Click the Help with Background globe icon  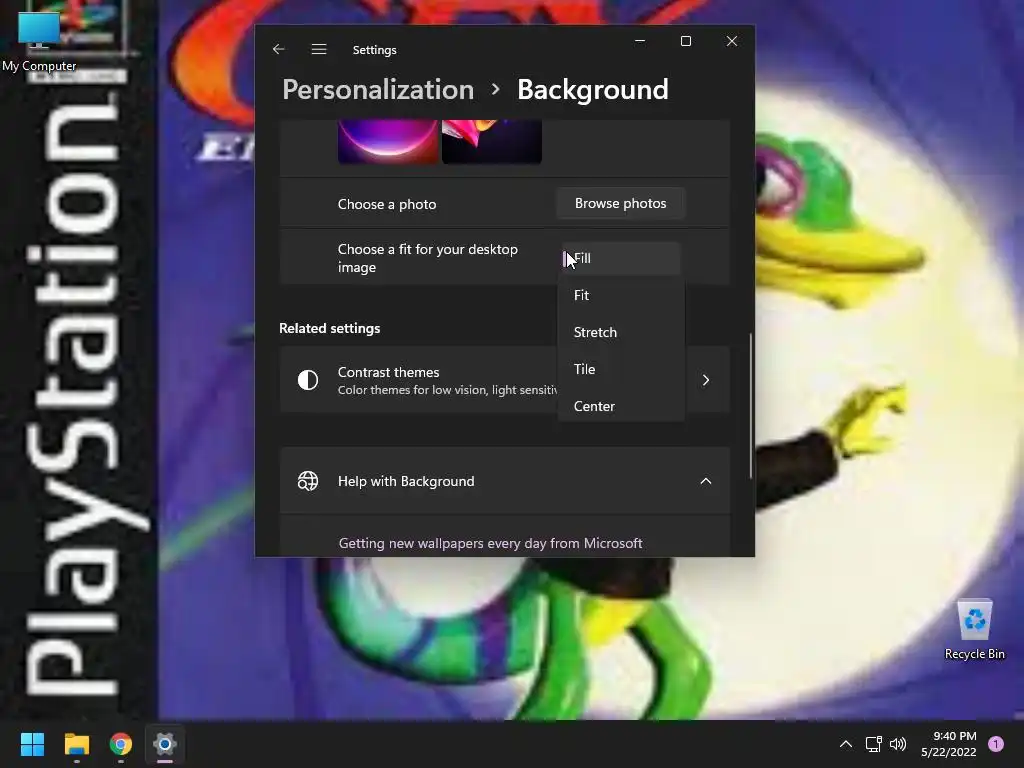point(308,481)
